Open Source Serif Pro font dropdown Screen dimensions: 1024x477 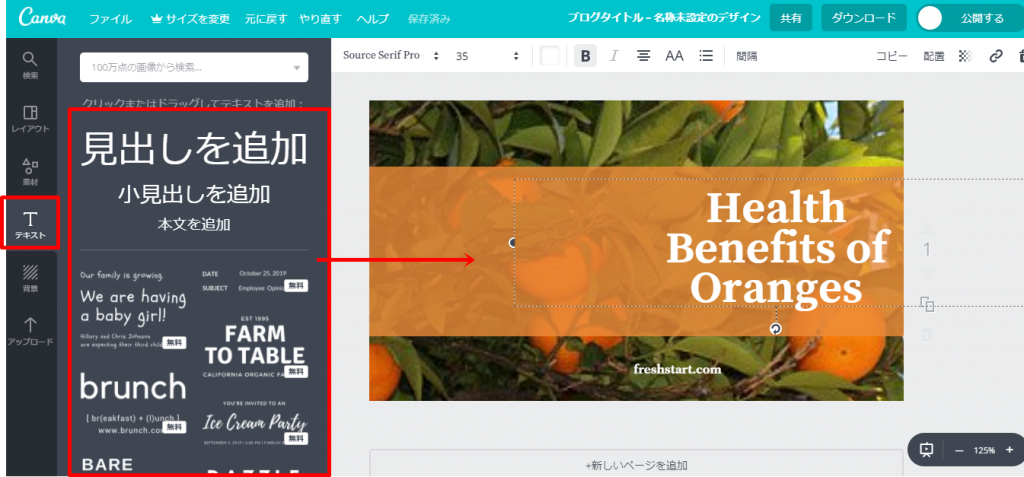click(391, 56)
